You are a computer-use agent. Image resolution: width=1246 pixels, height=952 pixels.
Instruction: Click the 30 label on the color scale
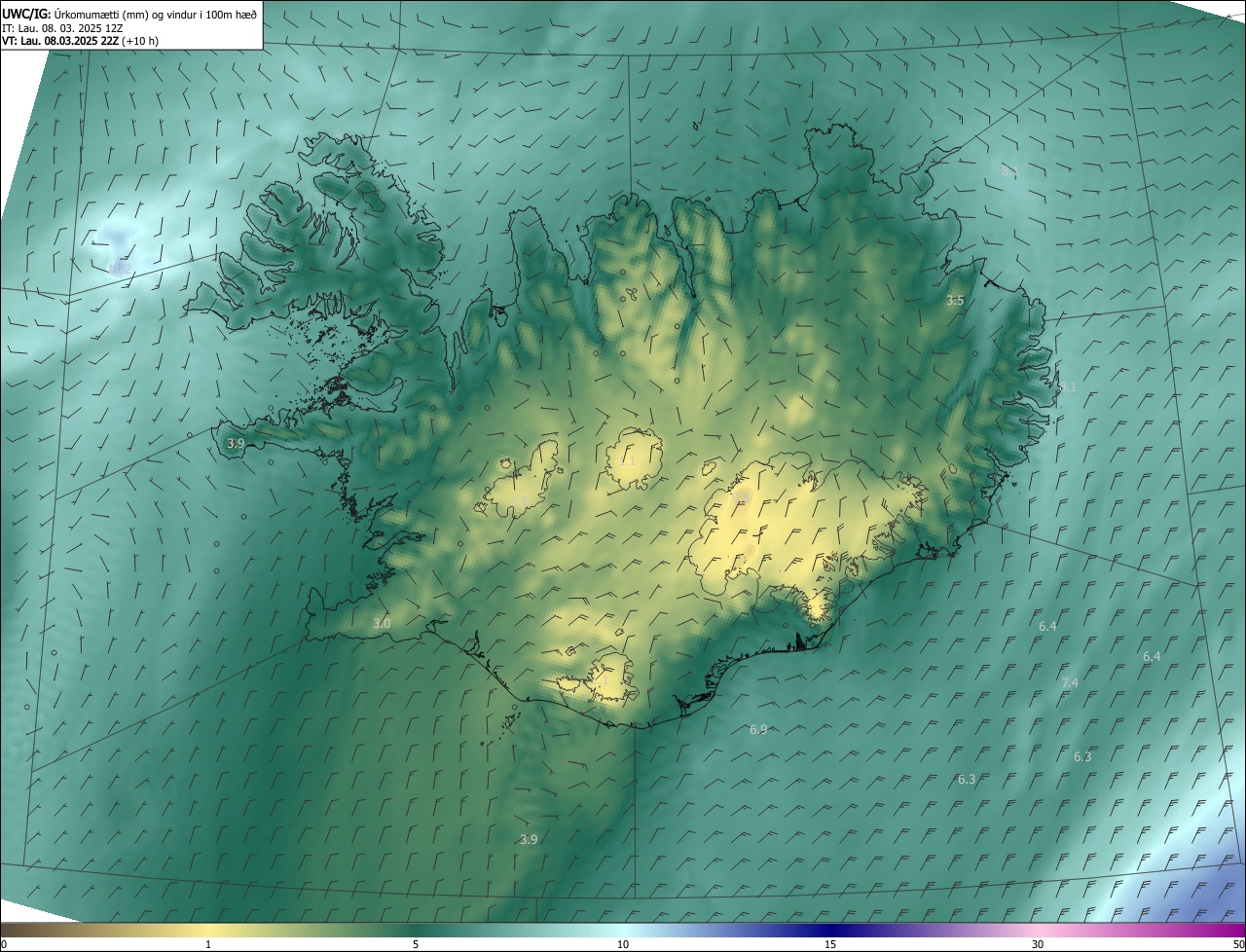pyautogui.click(x=1038, y=944)
